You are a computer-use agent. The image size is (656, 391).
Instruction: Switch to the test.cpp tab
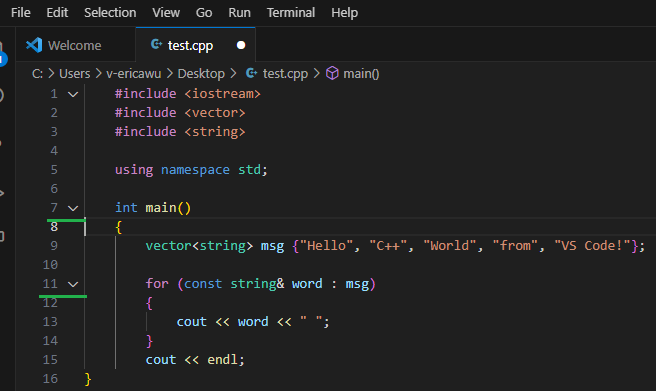[x=195, y=45]
